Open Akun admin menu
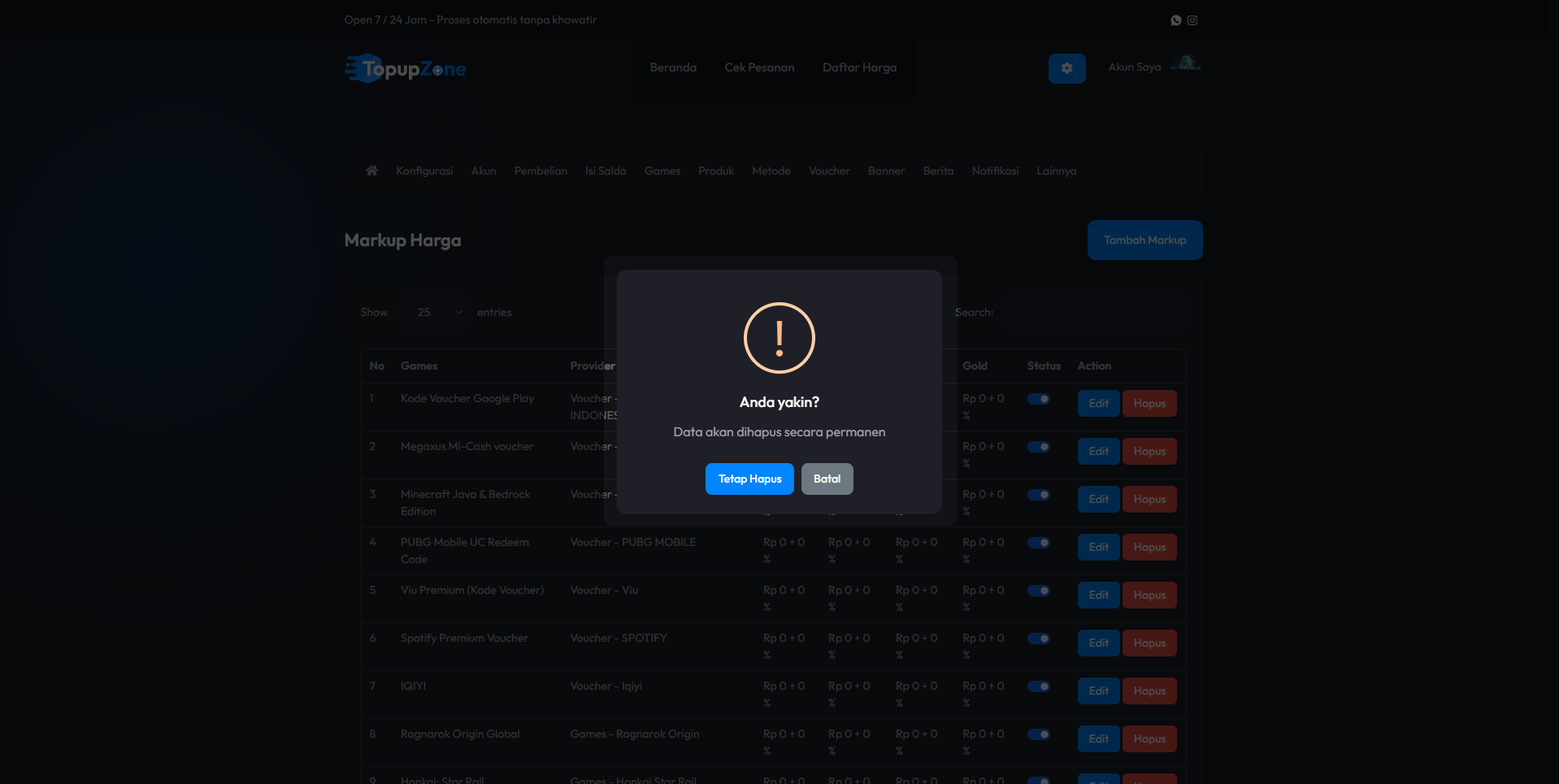The height and width of the screenshot is (784, 1559). [484, 171]
